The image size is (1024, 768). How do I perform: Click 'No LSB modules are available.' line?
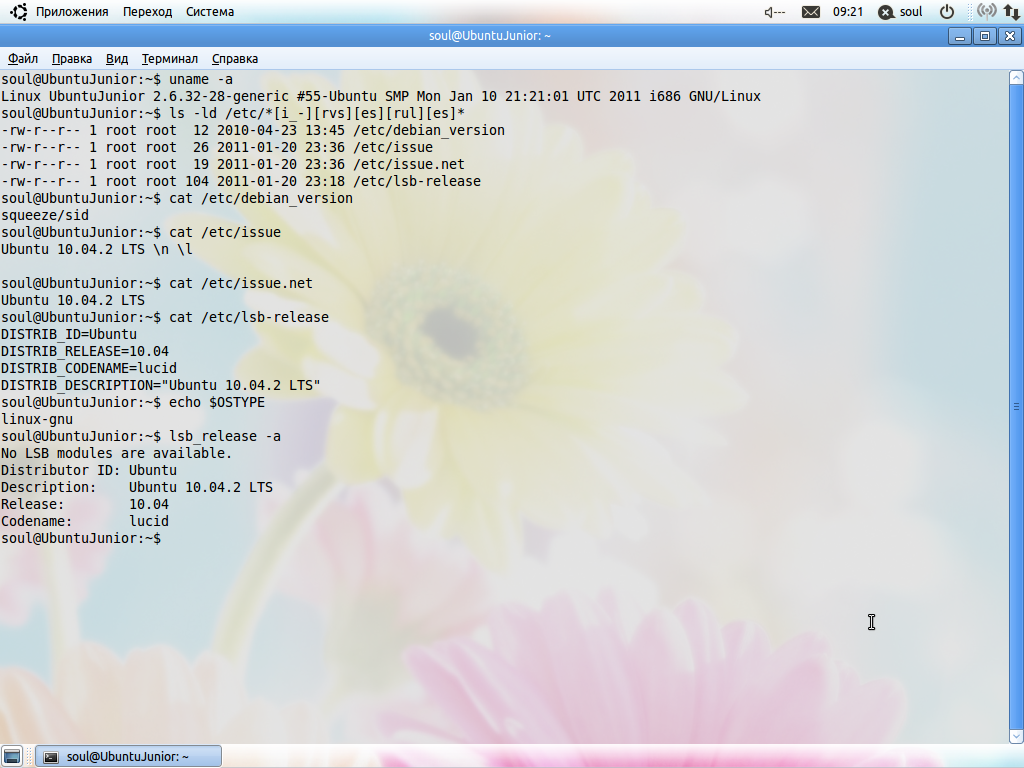[116, 453]
